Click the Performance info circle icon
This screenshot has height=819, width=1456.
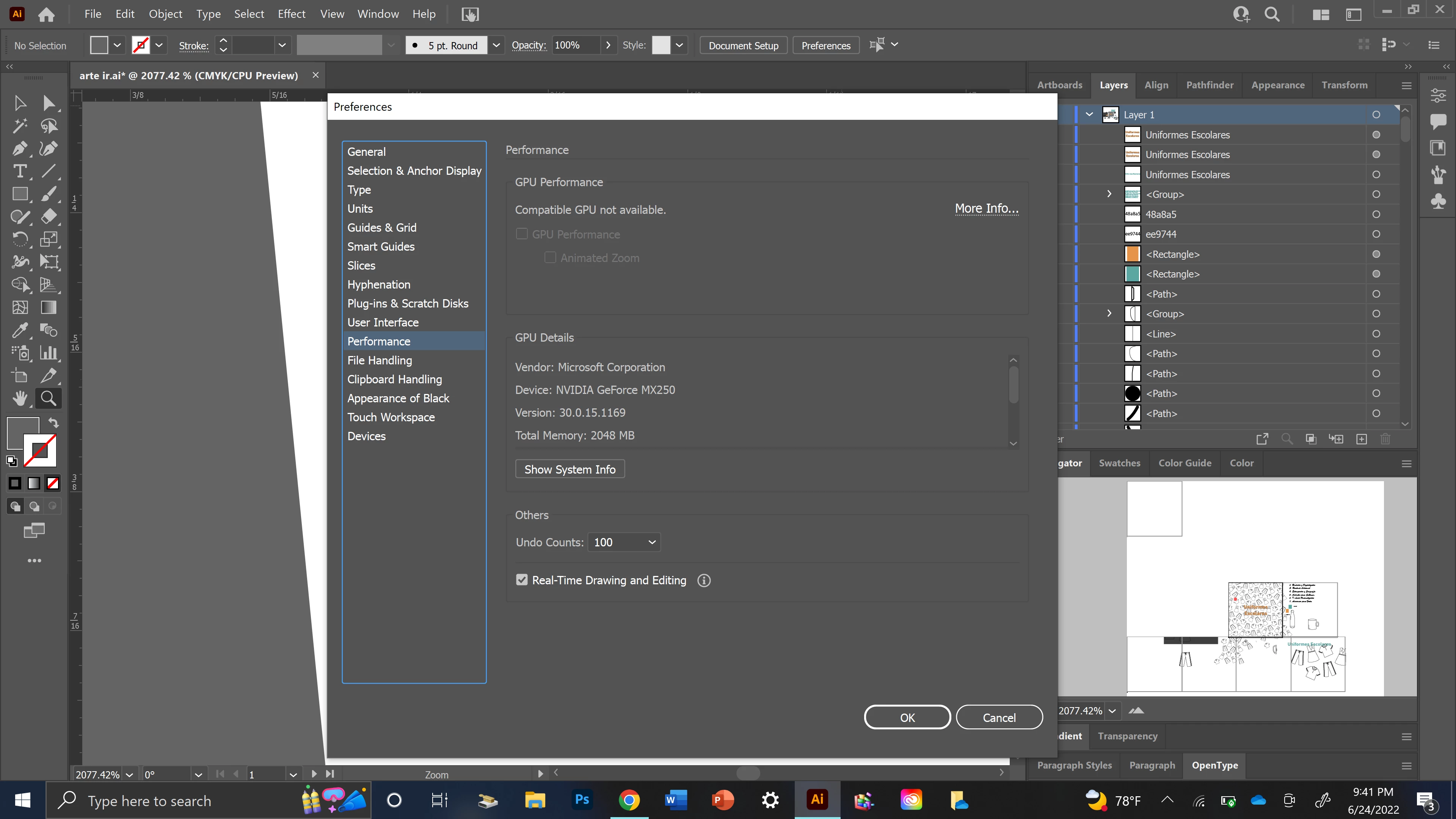click(704, 581)
